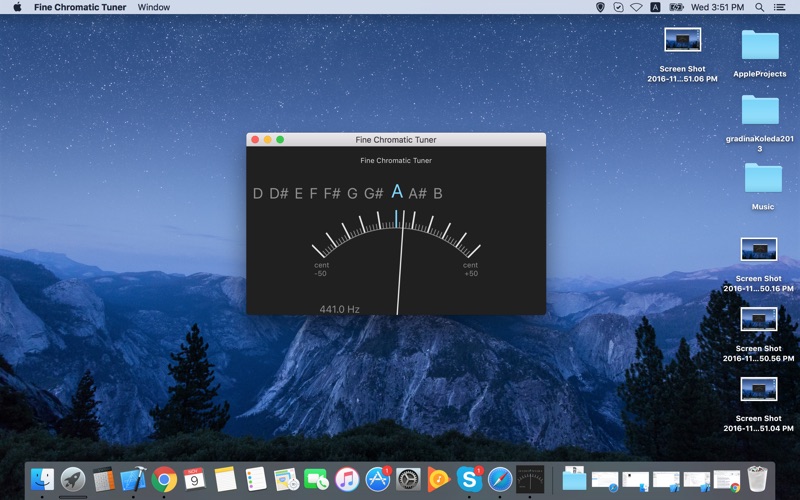800x500 pixels.
Task: Click Wi-Fi status icon in menu bar
Action: (636, 7)
